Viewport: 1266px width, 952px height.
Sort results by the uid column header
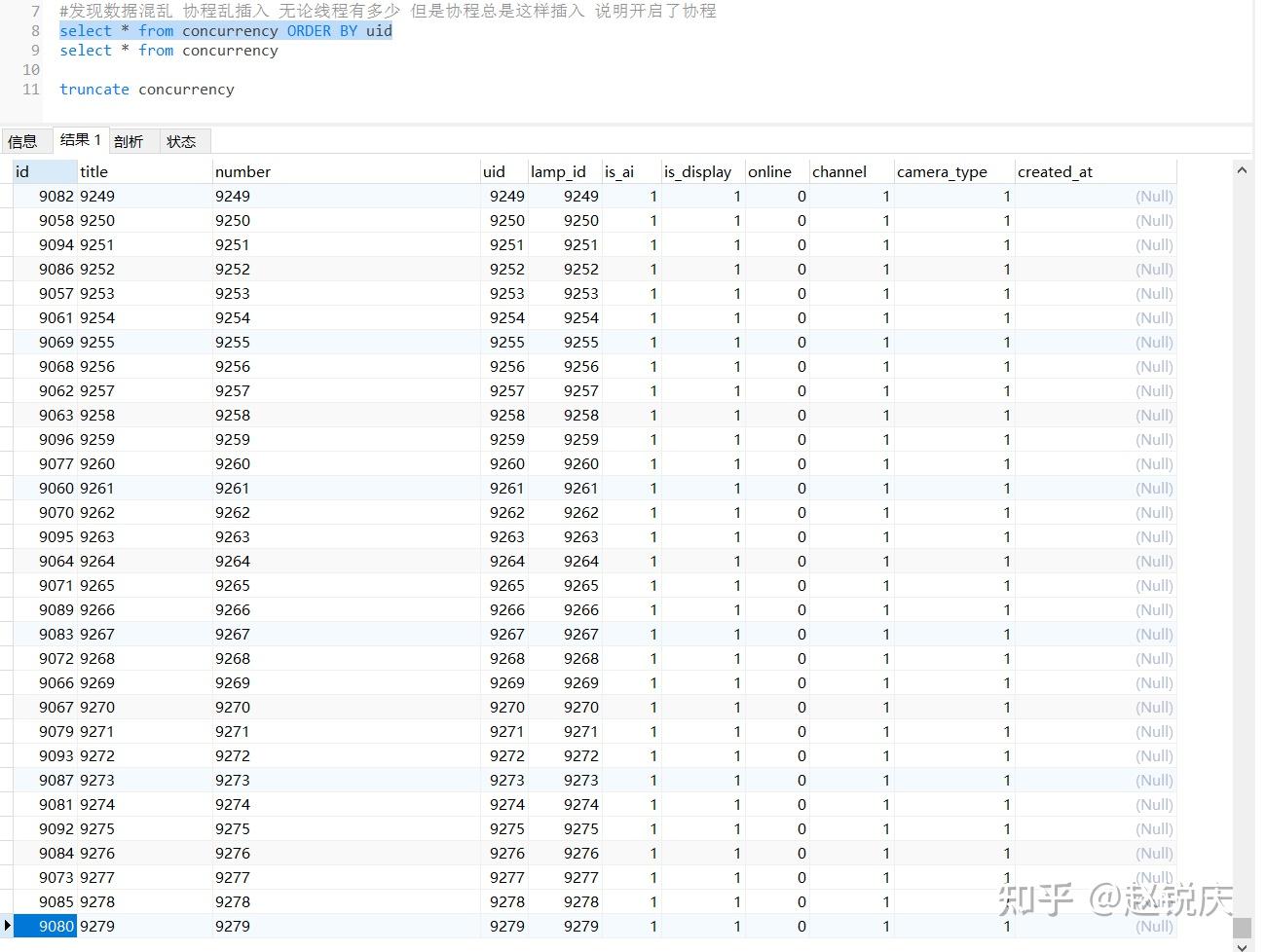tap(492, 171)
